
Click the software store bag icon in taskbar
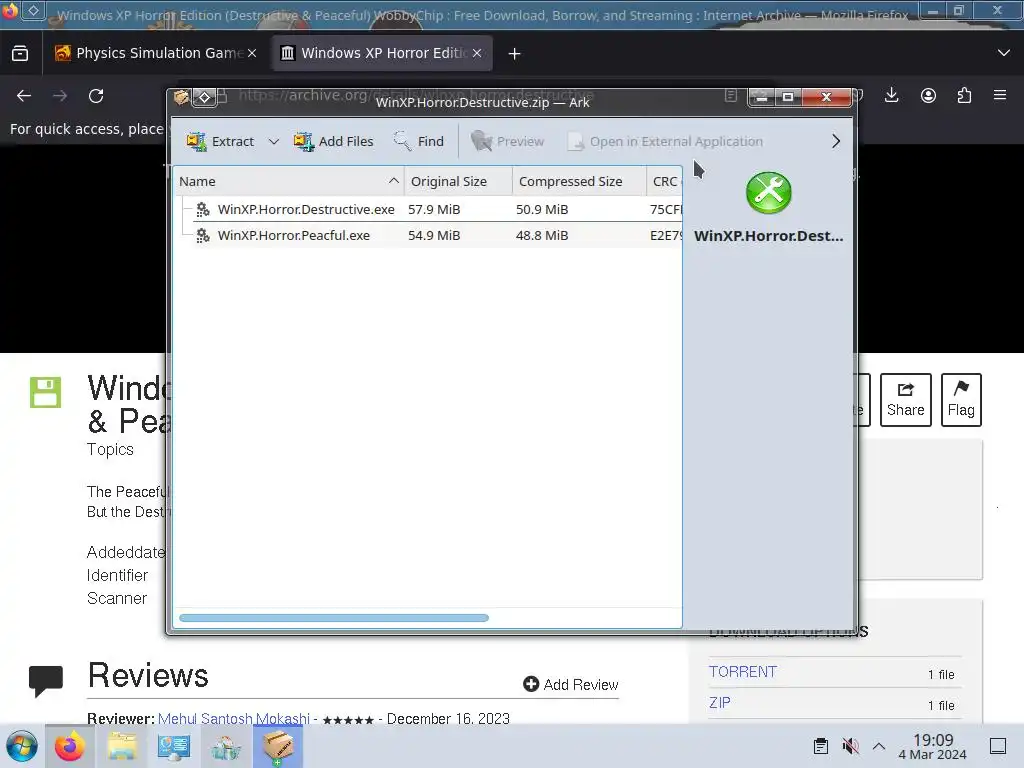click(226, 748)
